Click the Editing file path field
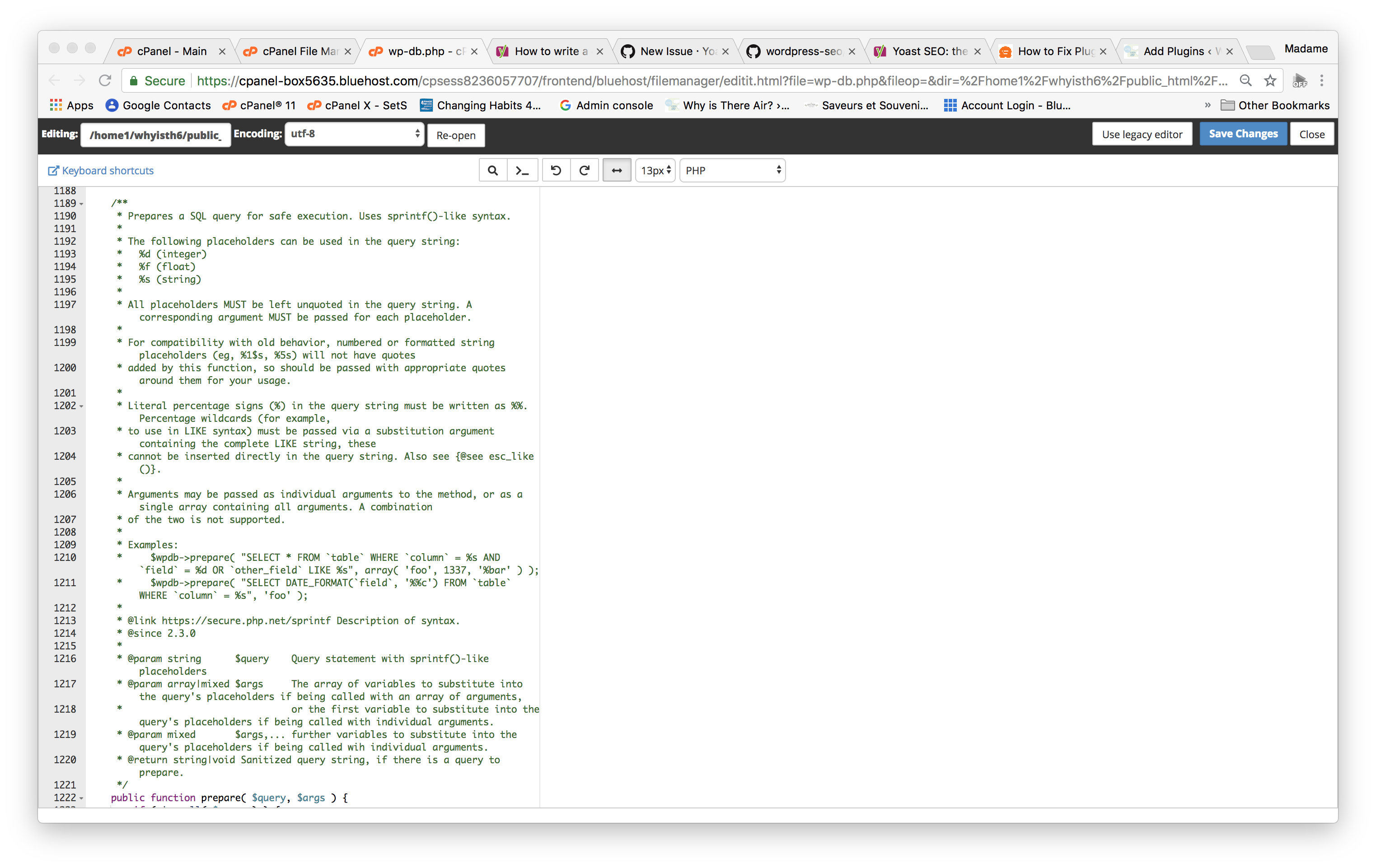Viewport: 1376px width, 868px height. point(155,134)
